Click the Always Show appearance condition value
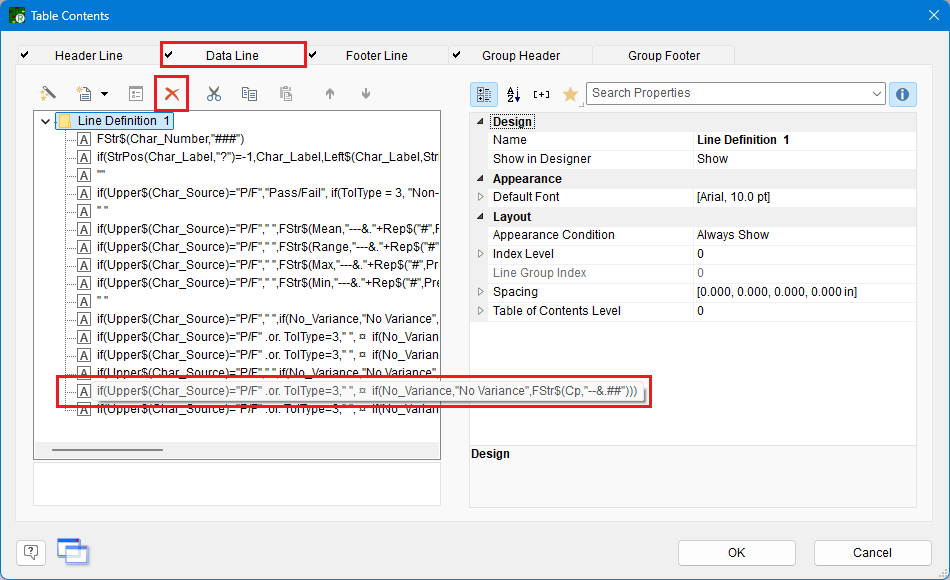The height and width of the screenshot is (580, 950). tap(732, 235)
